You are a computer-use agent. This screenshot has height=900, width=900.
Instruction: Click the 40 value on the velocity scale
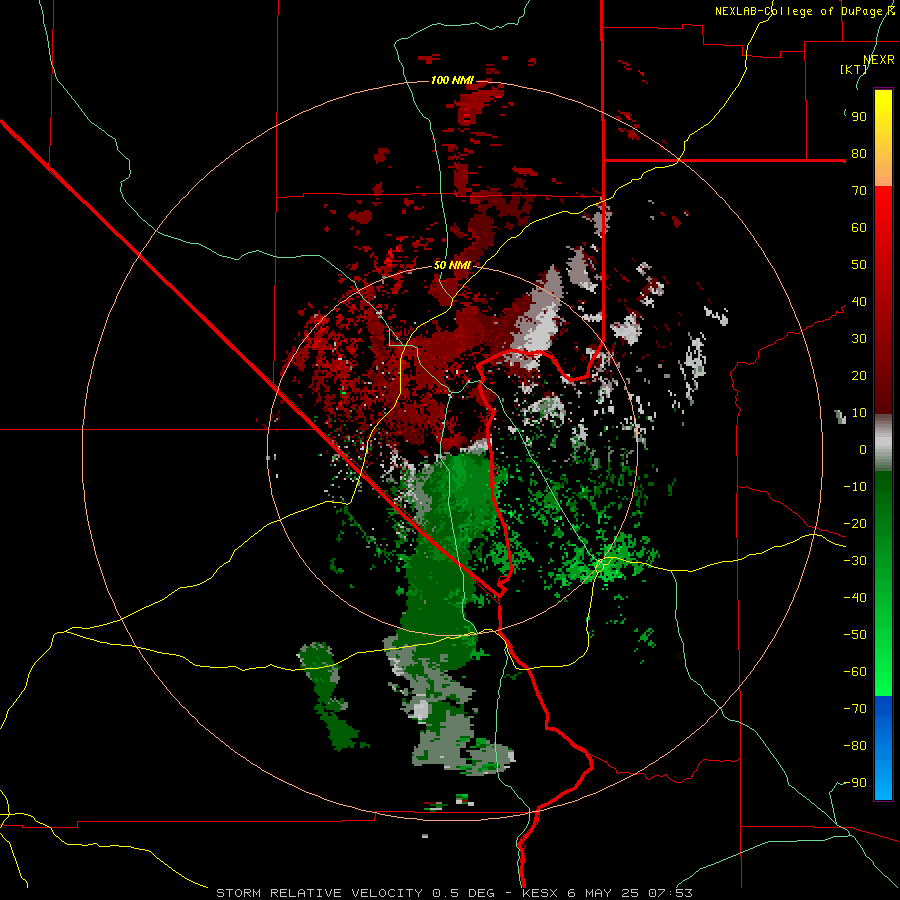point(859,302)
